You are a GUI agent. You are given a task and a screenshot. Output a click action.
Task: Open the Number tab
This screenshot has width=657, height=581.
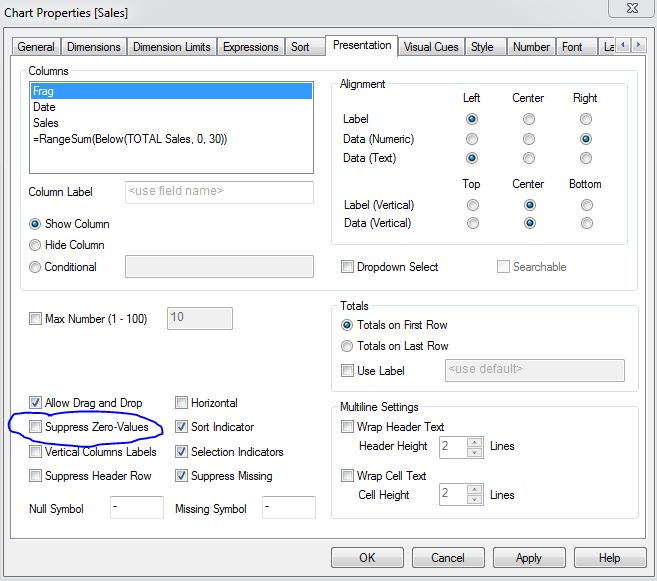pos(531,47)
